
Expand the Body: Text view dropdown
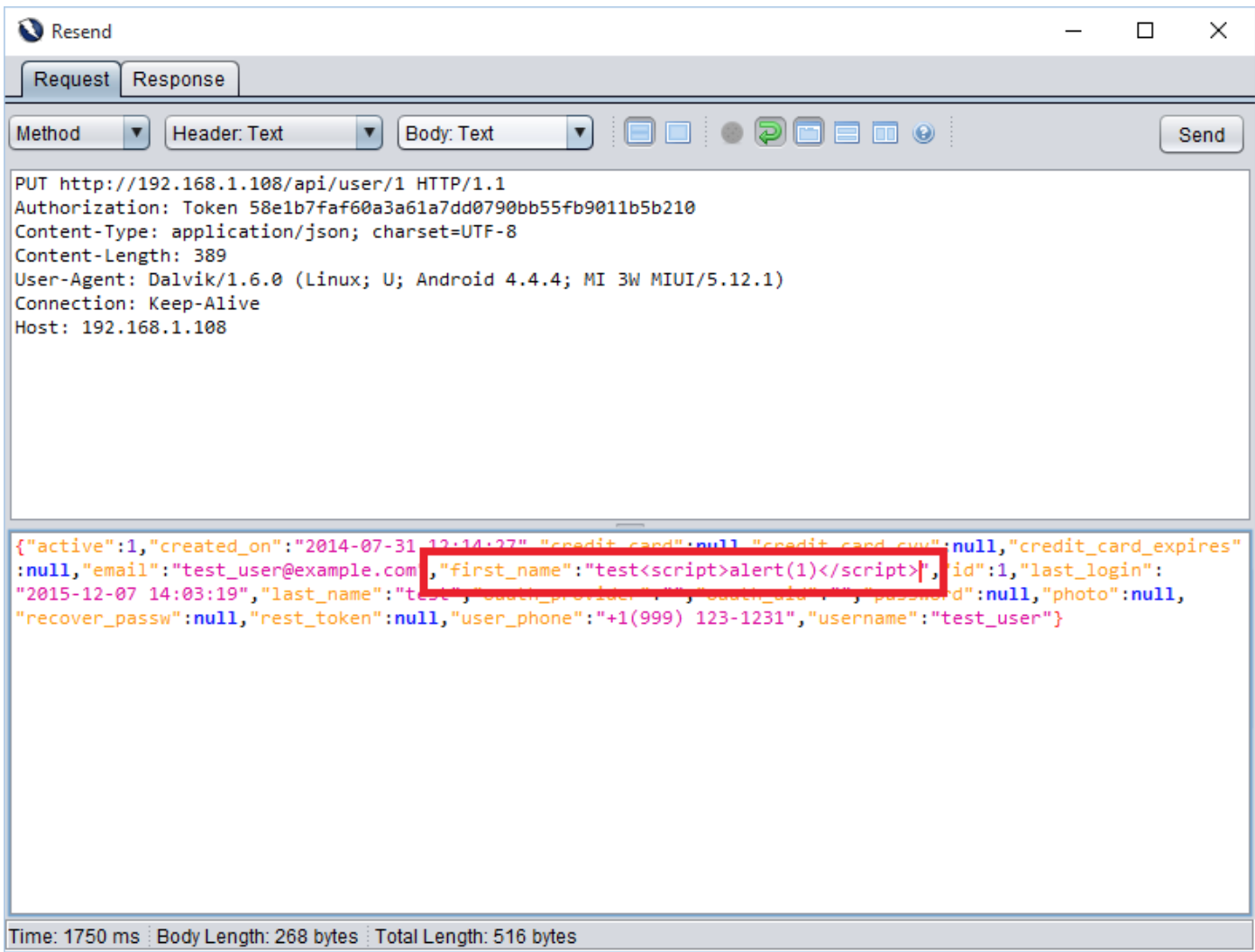coord(495,133)
